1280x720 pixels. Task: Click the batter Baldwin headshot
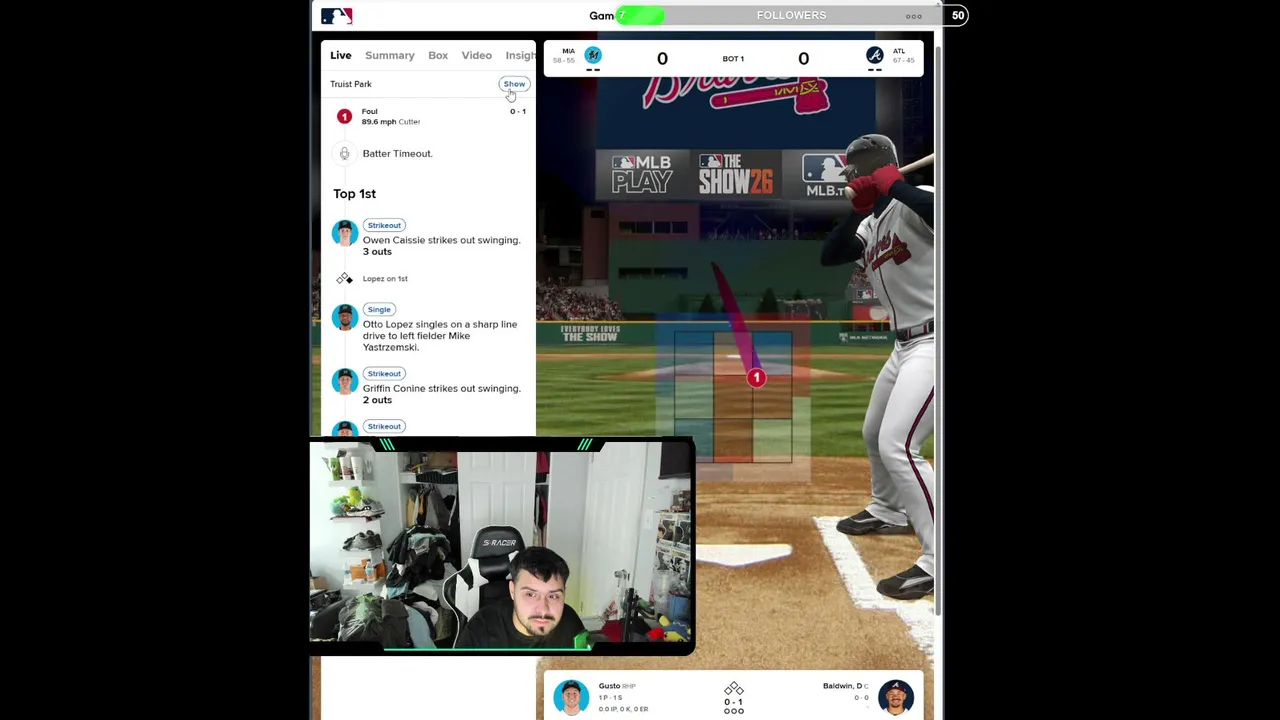point(895,696)
